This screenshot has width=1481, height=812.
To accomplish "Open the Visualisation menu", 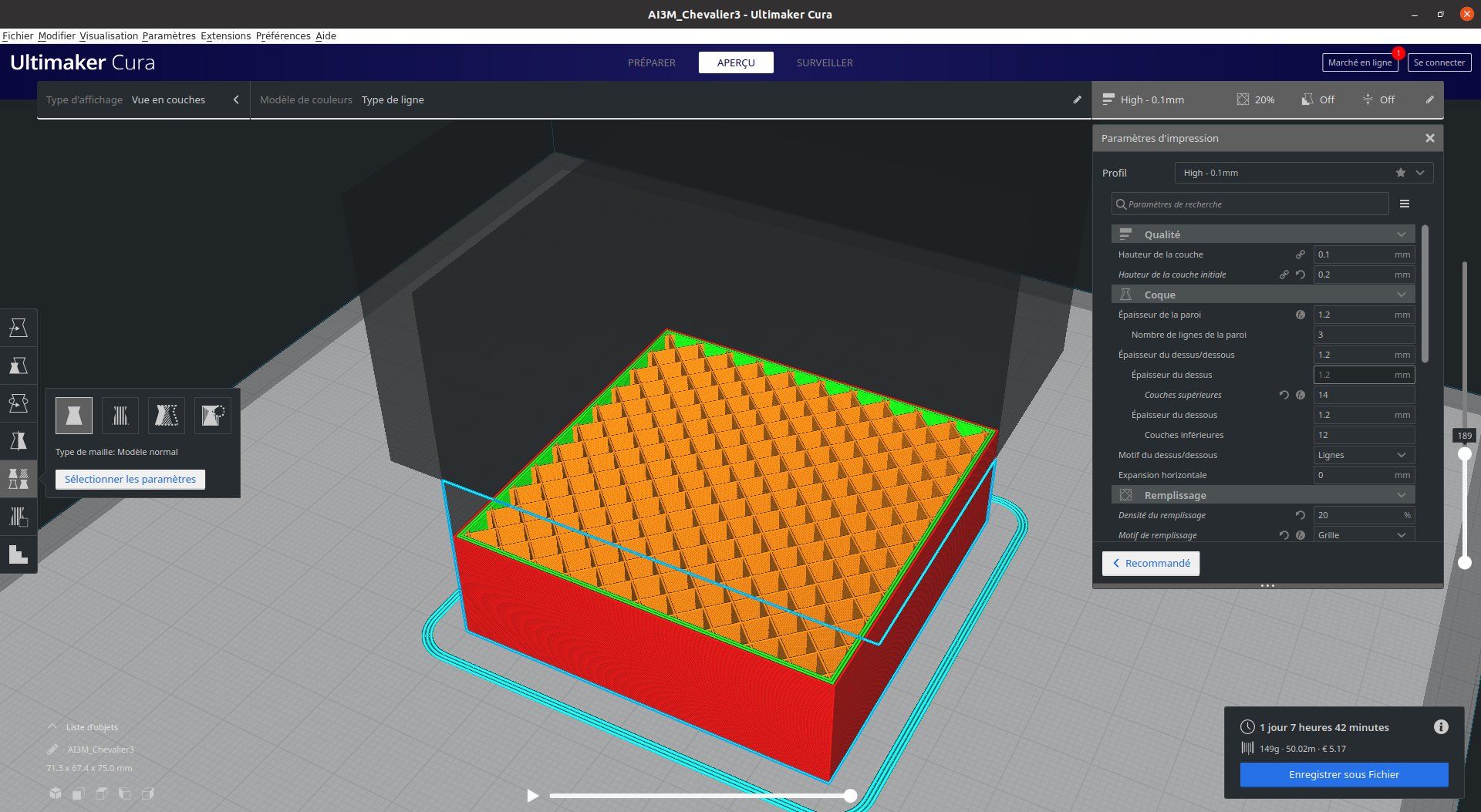I will tap(109, 35).
